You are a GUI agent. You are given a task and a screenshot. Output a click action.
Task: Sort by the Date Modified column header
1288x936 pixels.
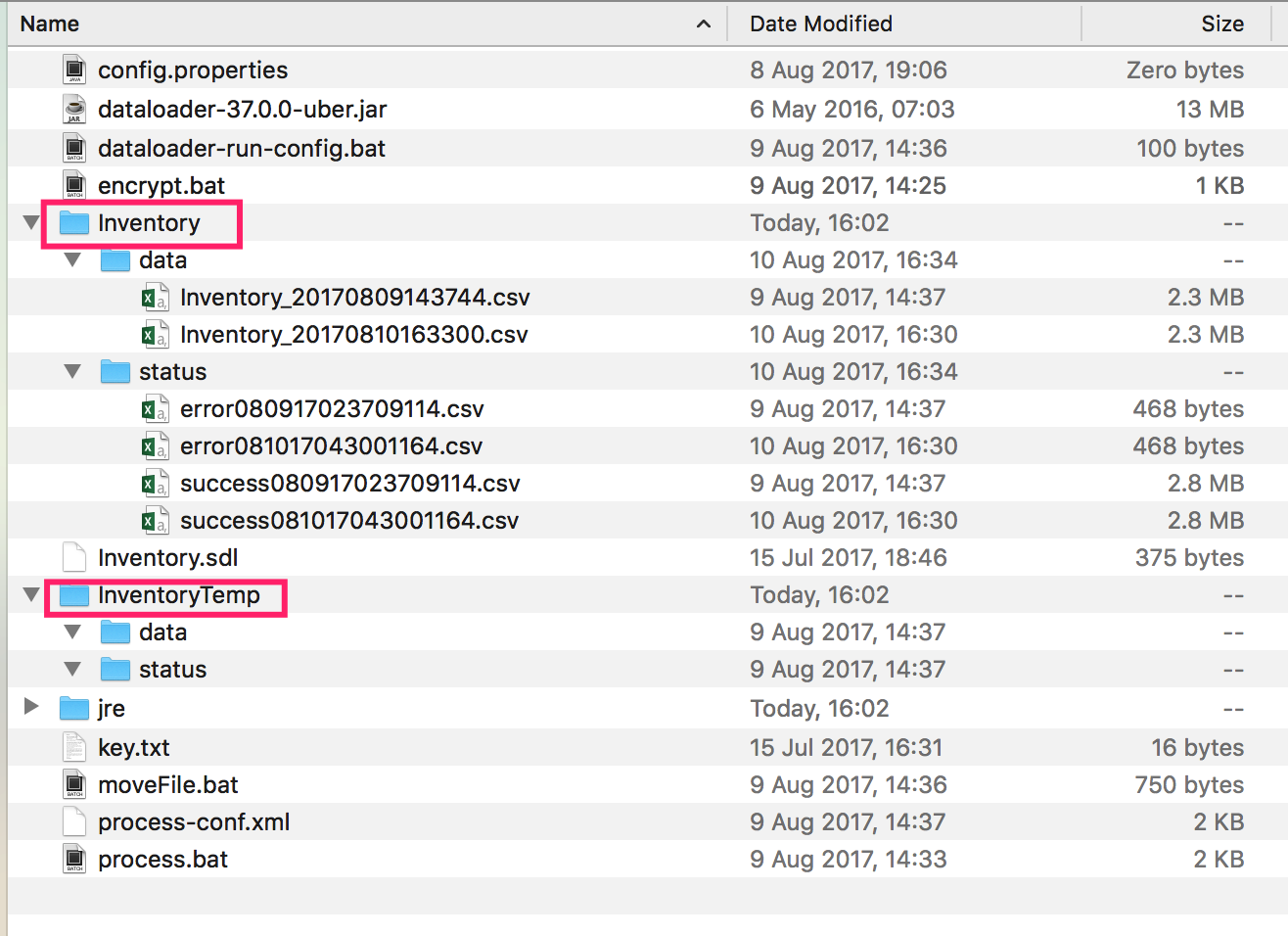pos(904,23)
